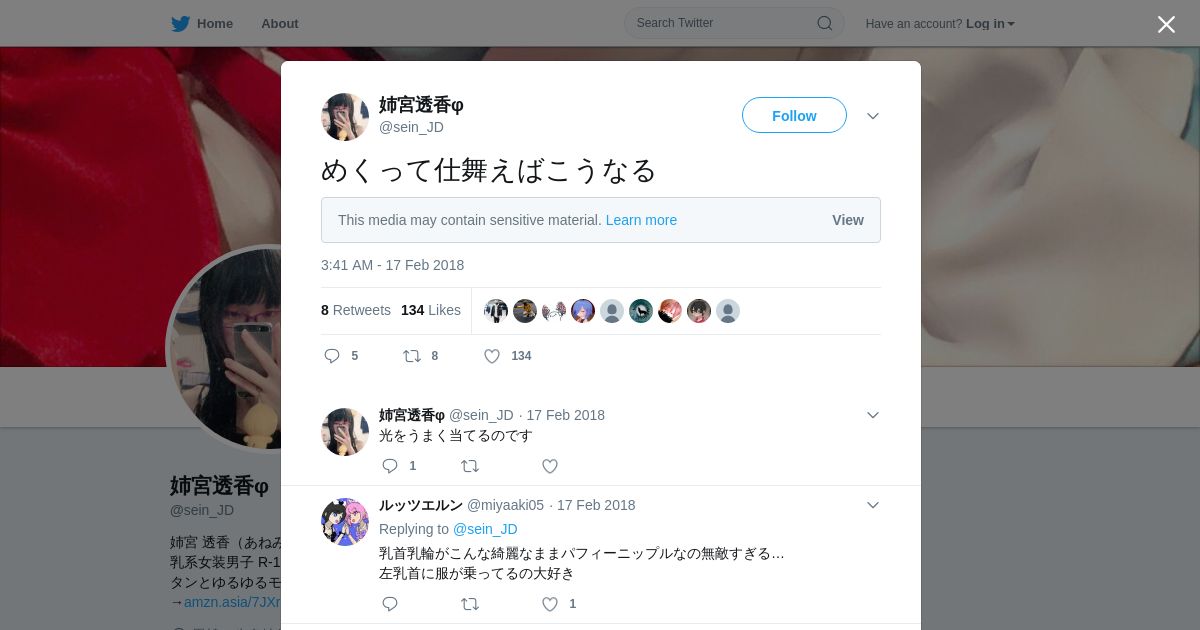1200x630 pixels.
Task: Like the miyaaki05 reply with 1 like
Action: (x=550, y=604)
